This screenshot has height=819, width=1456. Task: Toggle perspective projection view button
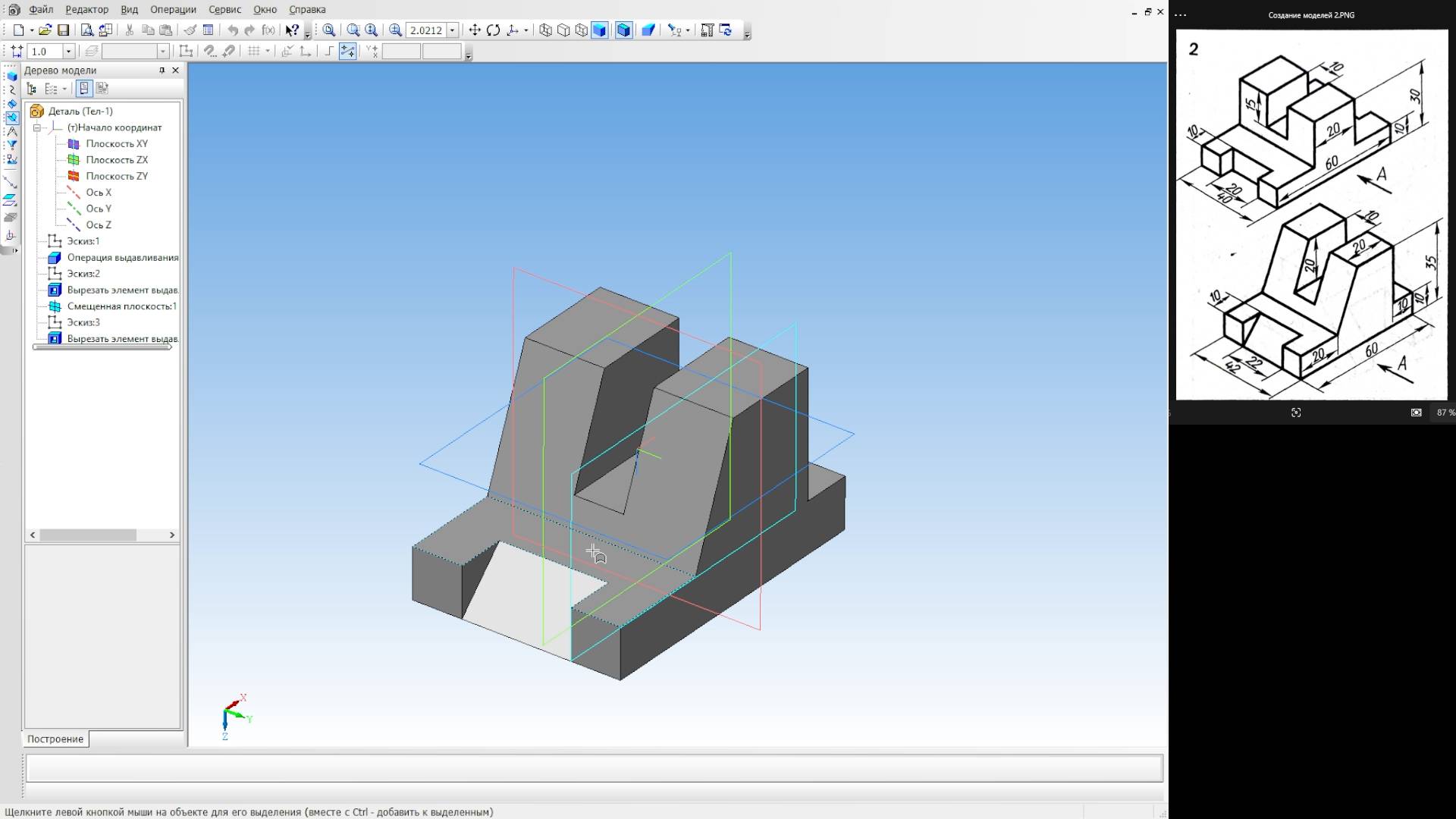(648, 30)
